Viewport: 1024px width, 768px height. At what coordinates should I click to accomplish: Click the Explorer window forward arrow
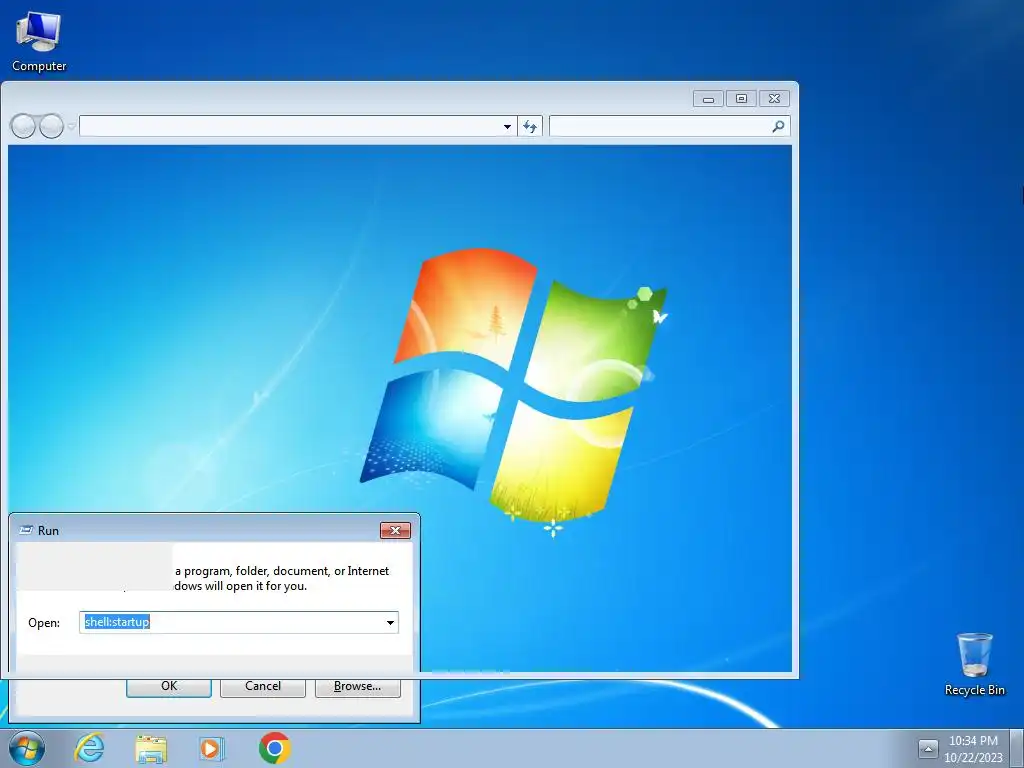51,126
